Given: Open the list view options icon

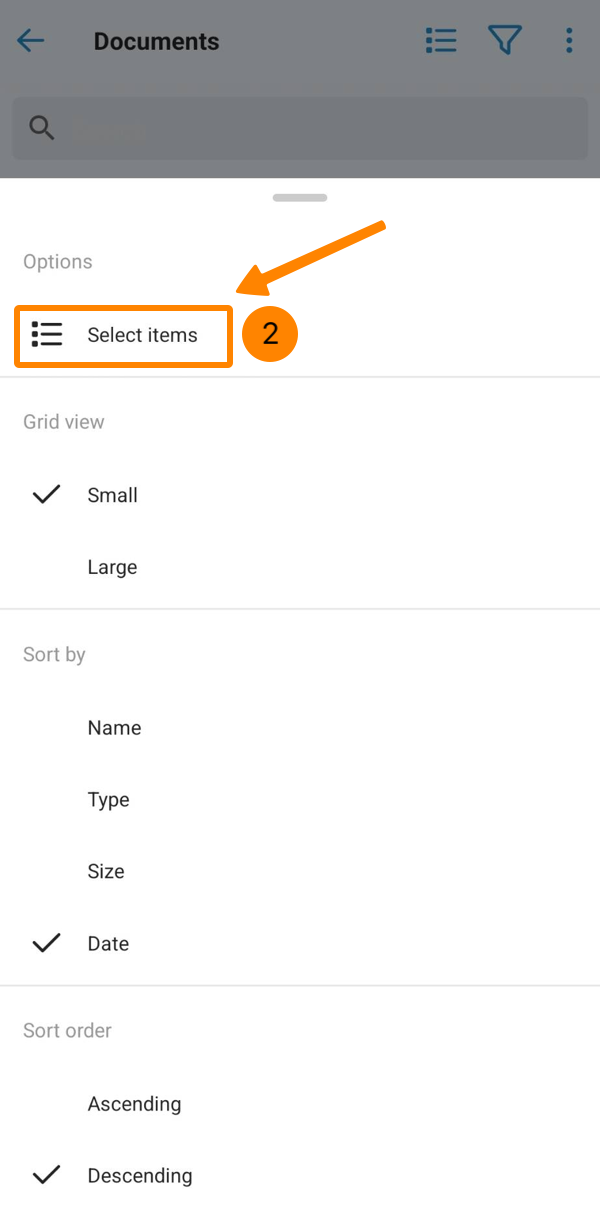Looking at the screenshot, I should 441,41.
